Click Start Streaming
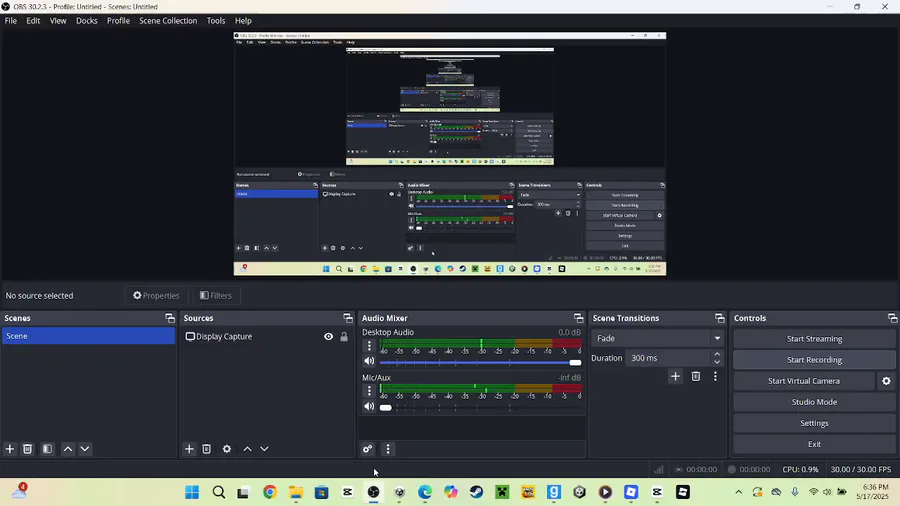This screenshot has width=900, height=506. pos(814,338)
